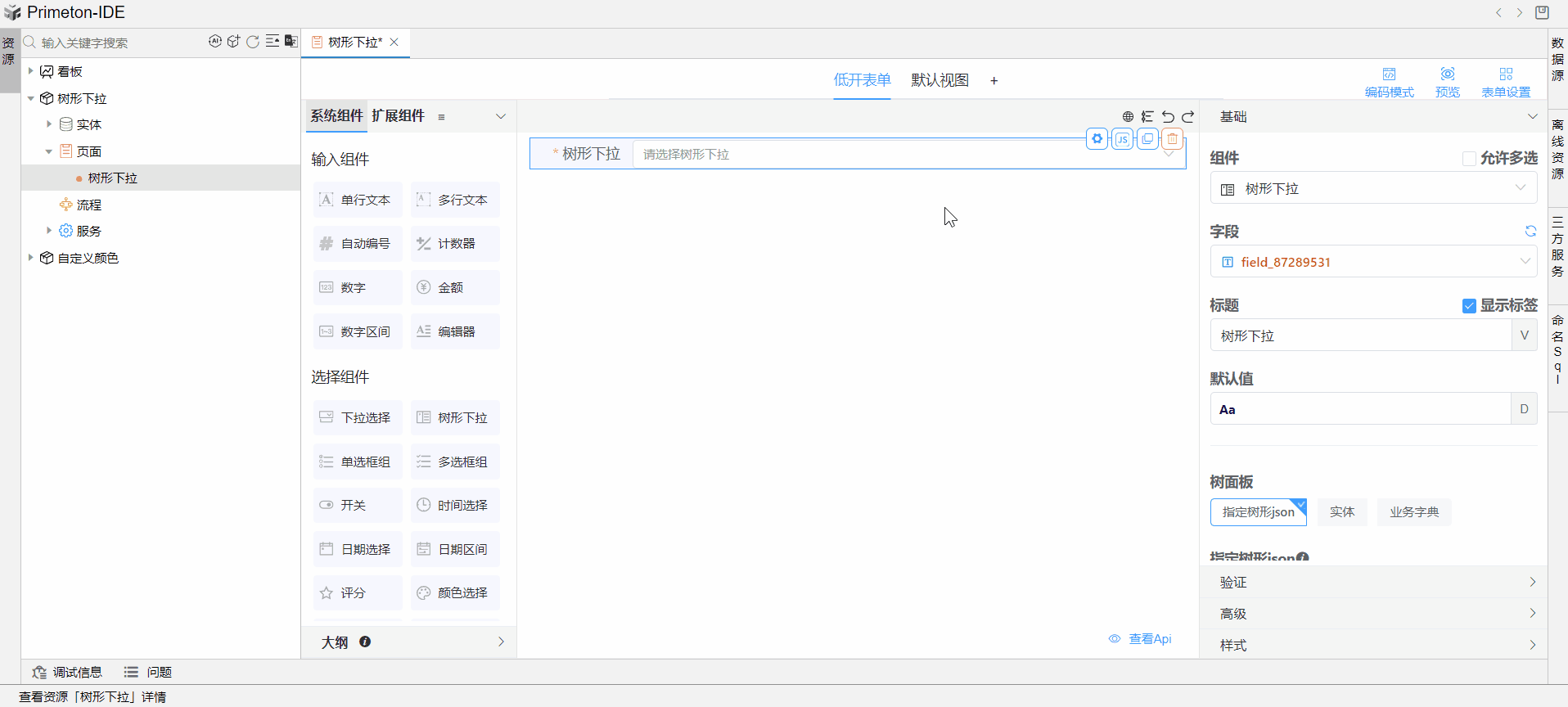Switch to the 扩展组件 tab
This screenshot has width=1568, height=707.
tap(398, 116)
